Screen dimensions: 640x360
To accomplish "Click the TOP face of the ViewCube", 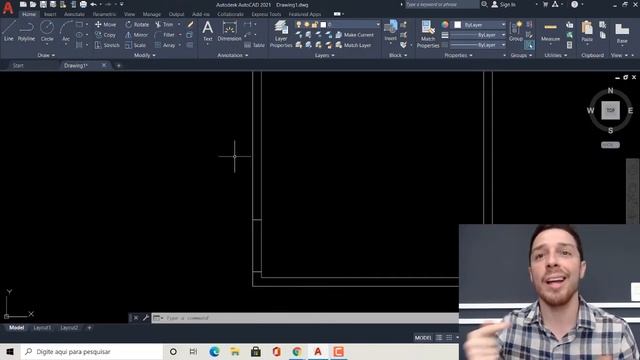I will point(610,111).
